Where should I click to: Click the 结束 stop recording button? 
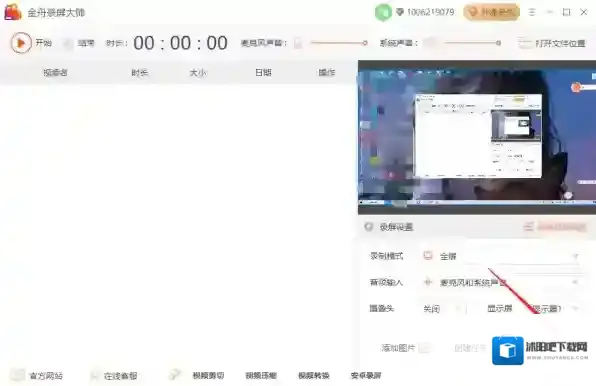(79, 43)
